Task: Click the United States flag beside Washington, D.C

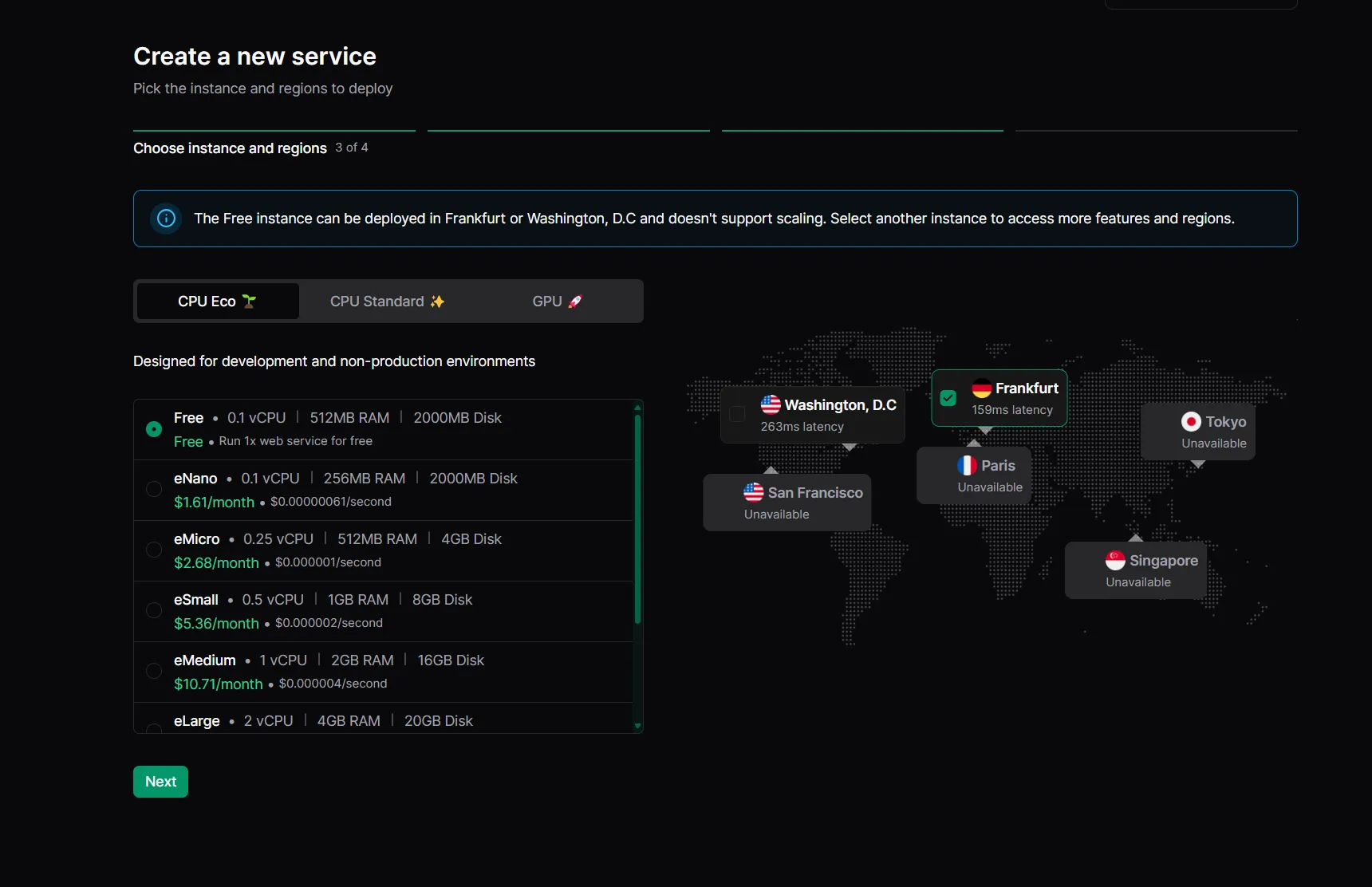Action: tap(771, 404)
